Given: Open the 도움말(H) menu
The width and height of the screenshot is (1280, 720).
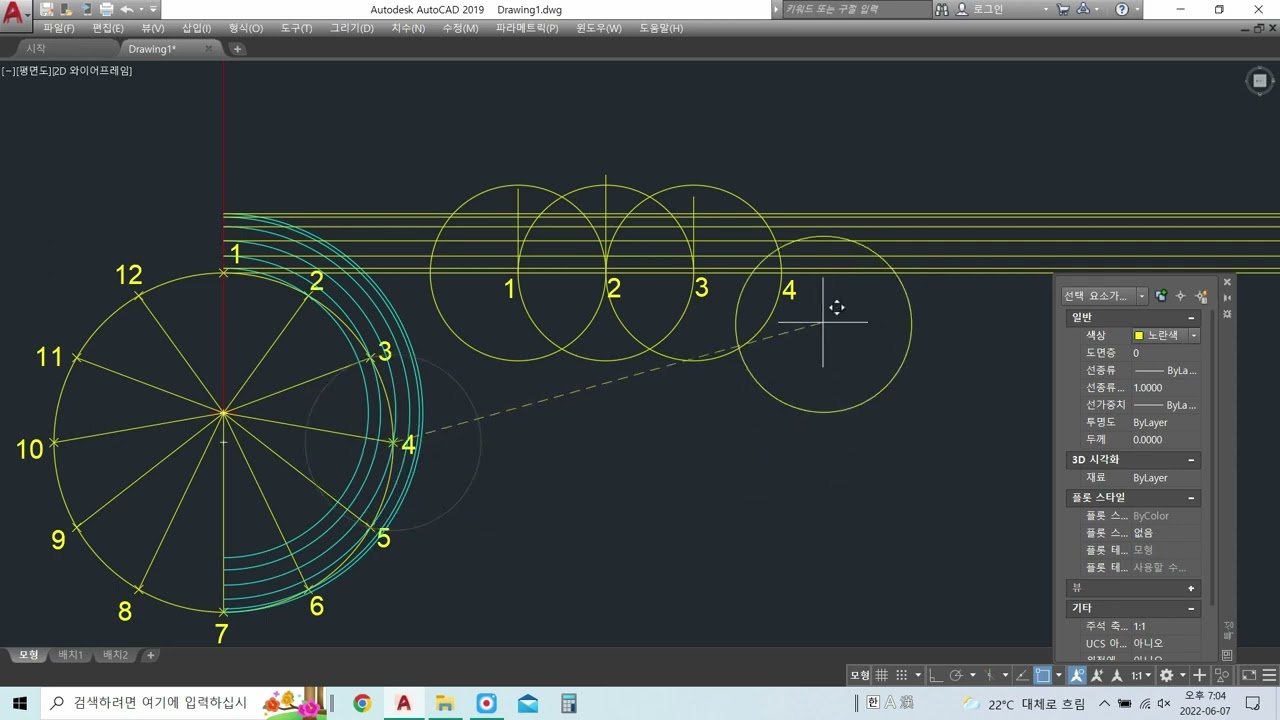Looking at the screenshot, I should [x=661, y=28].
